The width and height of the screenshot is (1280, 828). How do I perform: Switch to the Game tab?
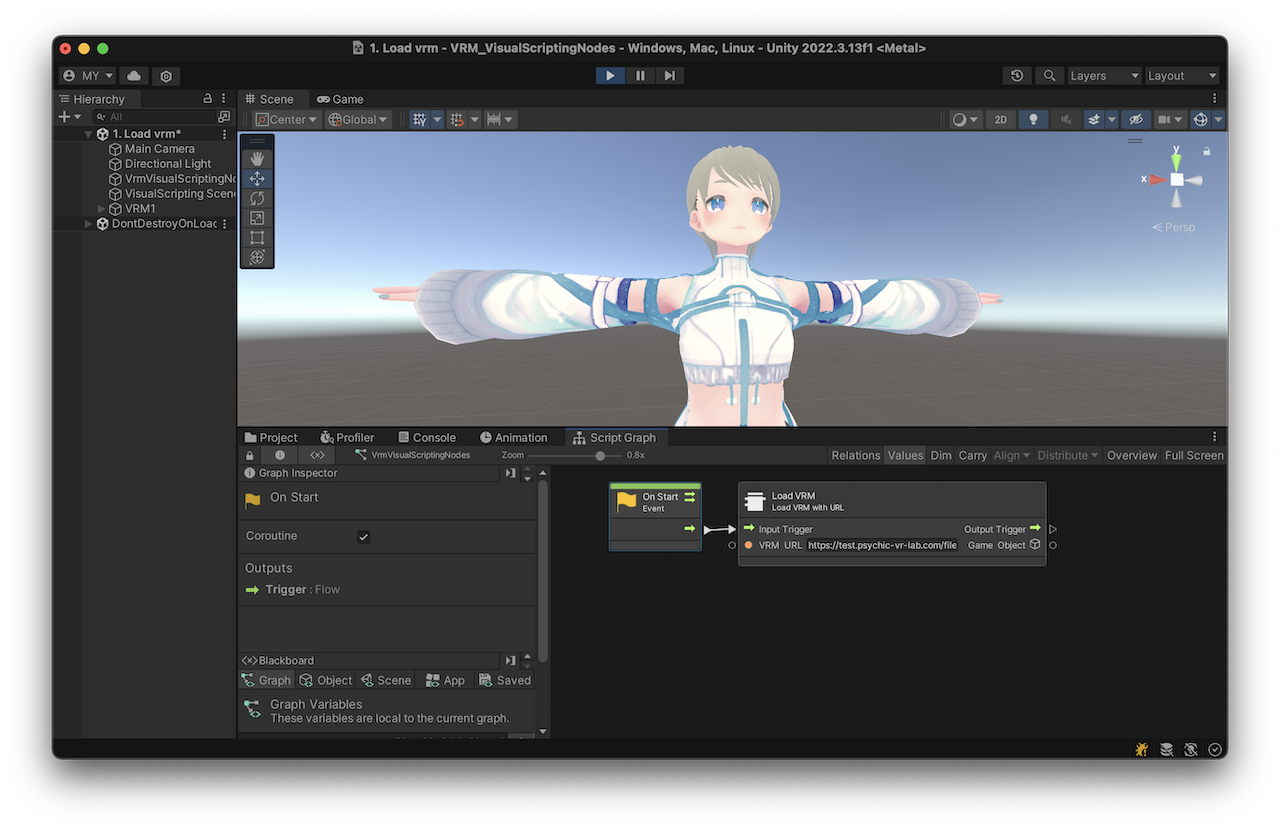340,99
